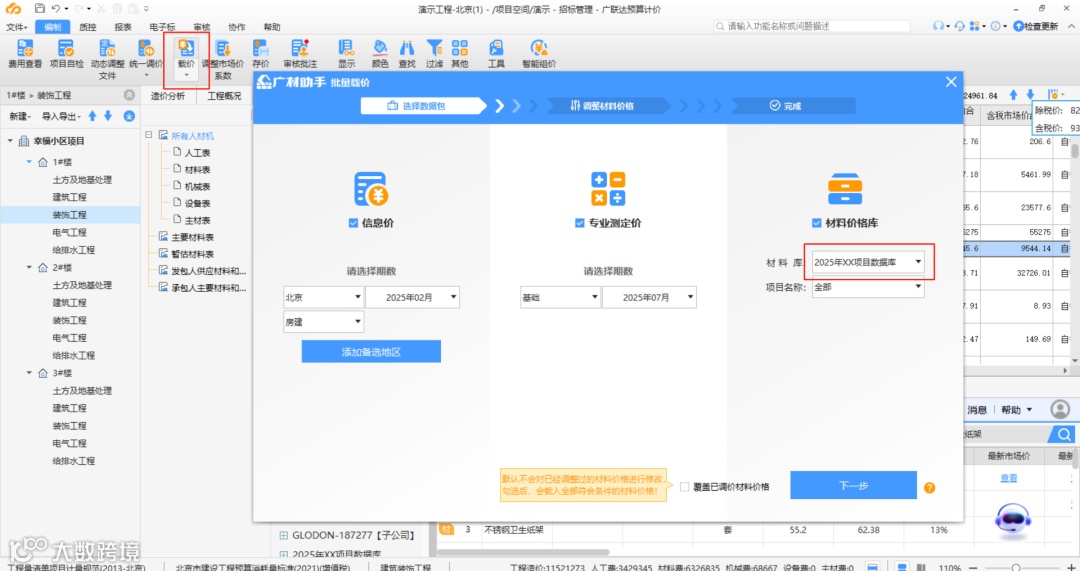
Task: Switch to the 协作 ribbon tab
Action: [x=236, y=27]
